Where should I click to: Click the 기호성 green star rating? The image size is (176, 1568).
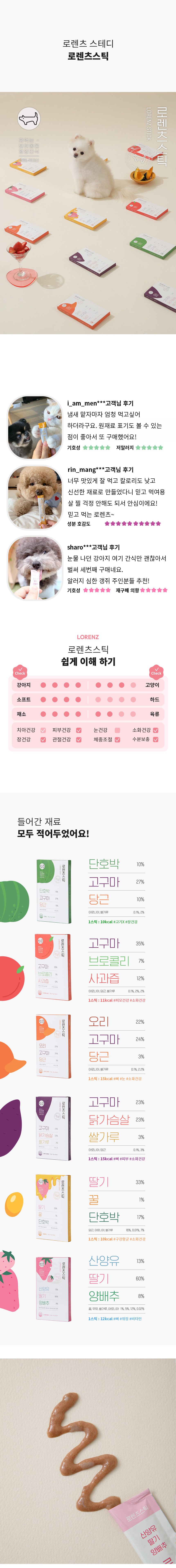(96, 447)
